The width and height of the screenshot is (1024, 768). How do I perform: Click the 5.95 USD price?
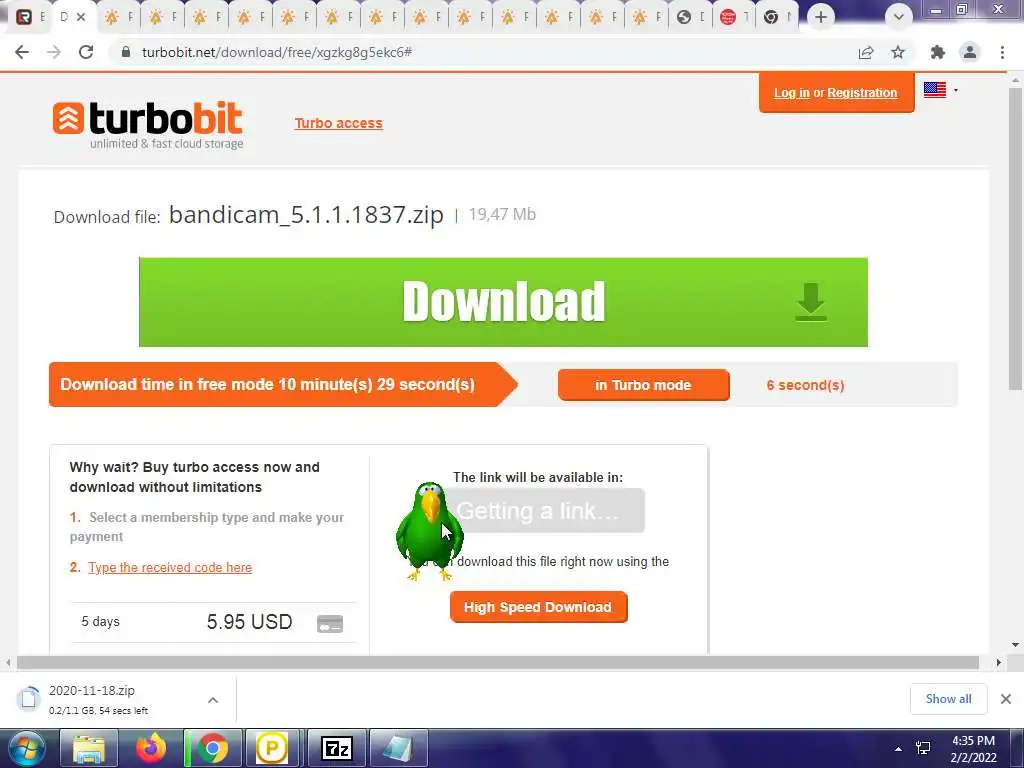[249, 622]
